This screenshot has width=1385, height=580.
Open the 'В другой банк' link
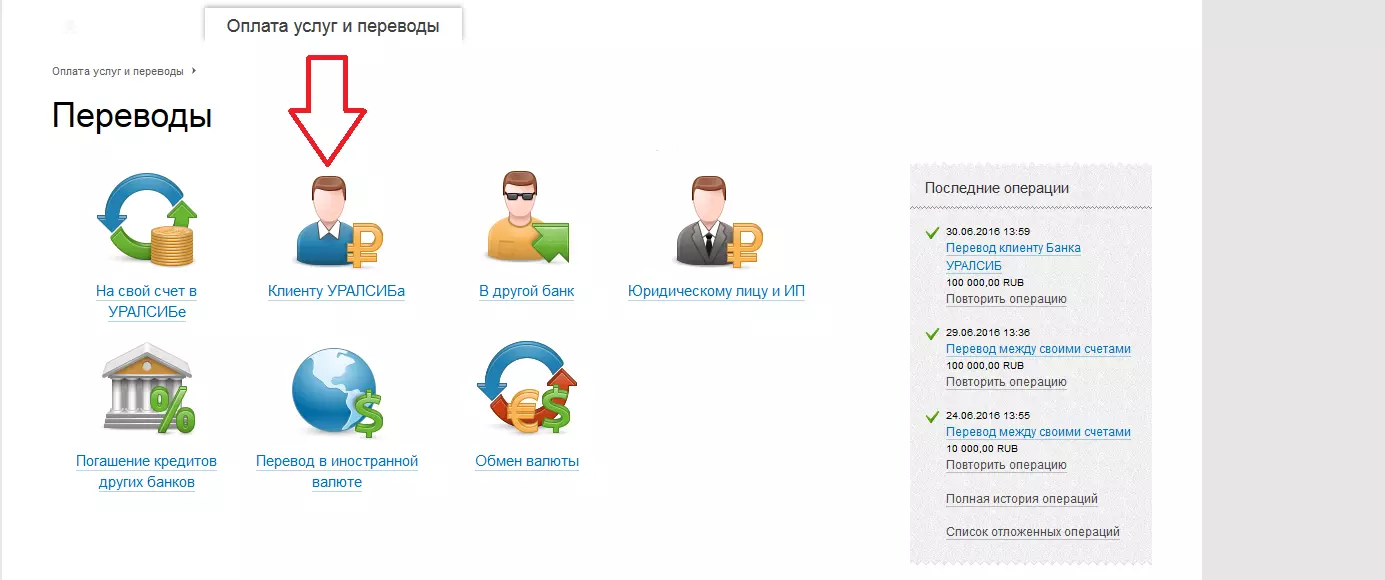(527, 291)
